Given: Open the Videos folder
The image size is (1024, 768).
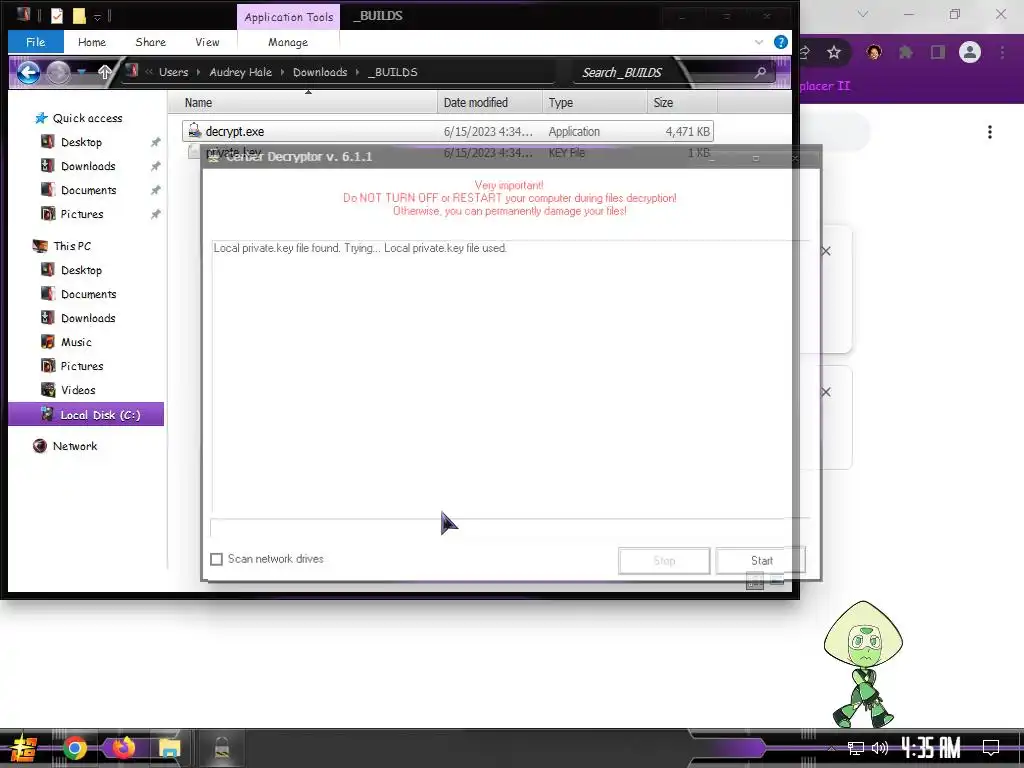Looking at the screenshot, I should pyautogui.click(x=78, y=391).
